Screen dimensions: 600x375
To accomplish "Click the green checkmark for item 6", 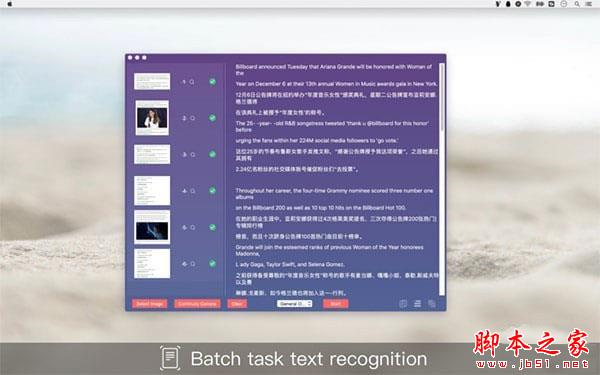I will click(x=212, y=263).
